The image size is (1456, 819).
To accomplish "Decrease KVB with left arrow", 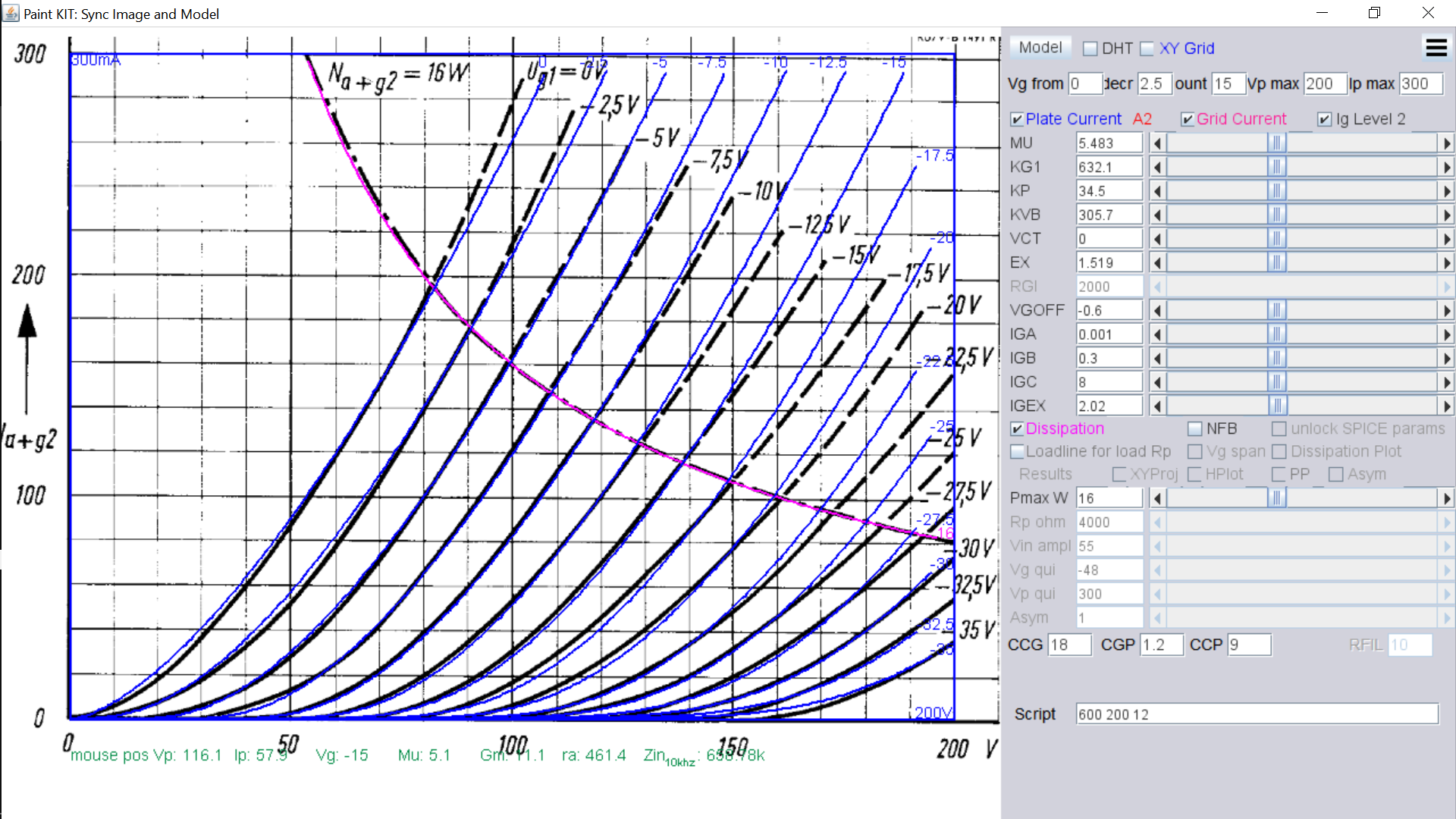I will [x=1157, y=215].
